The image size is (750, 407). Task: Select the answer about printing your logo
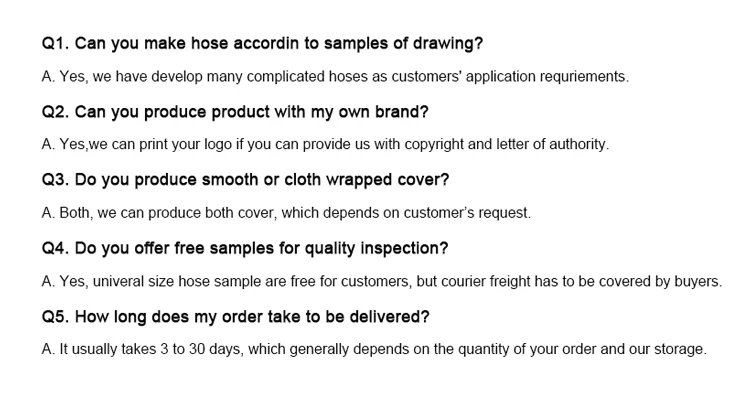tap(325, 144)
